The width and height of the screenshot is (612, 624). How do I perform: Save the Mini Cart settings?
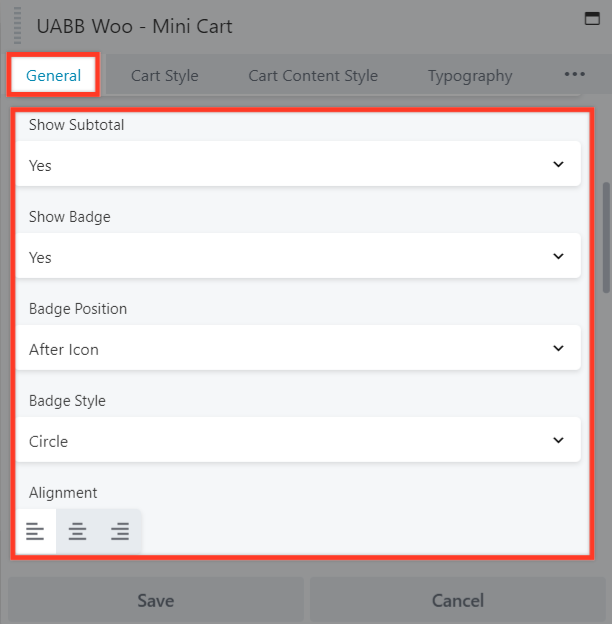pyautogui.click(x=155, y=600)
